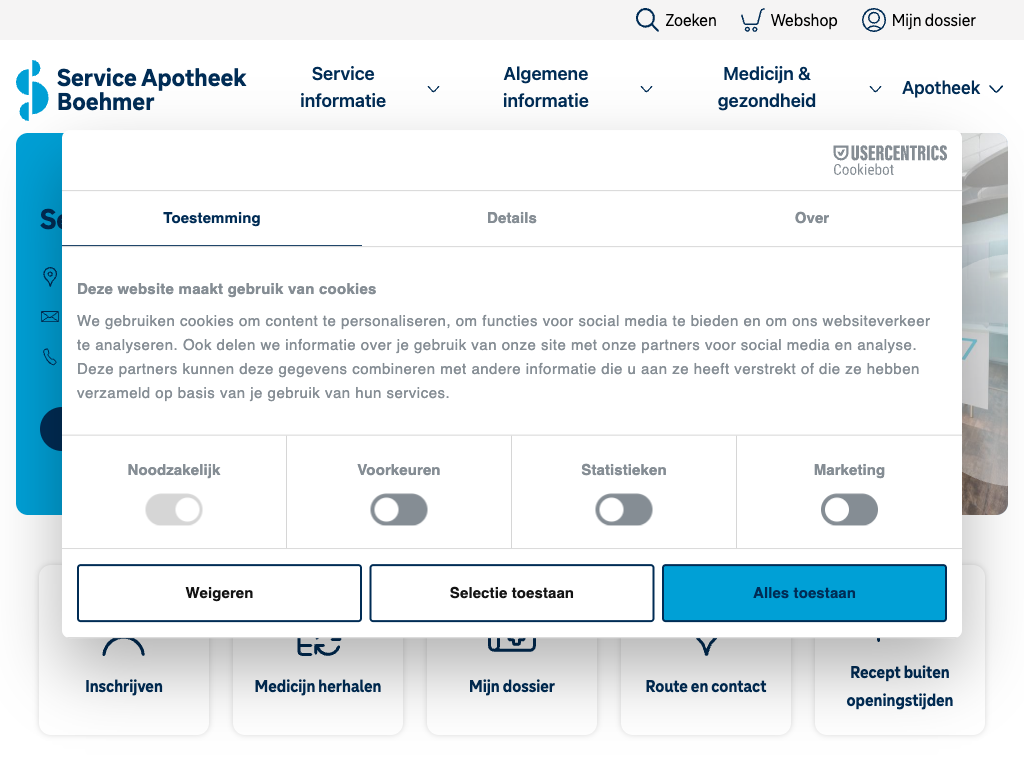Switch on Marketing cookies toggle
Image resolution: width=1024 pixels, height=768 pixels.
(x=849, y=510)
